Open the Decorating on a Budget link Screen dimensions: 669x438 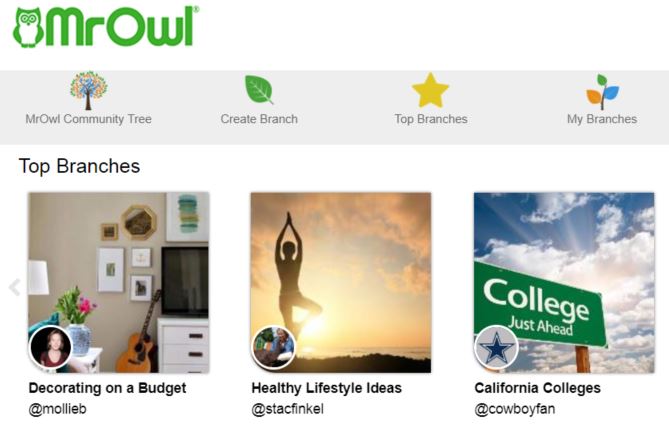pos(108,388)
